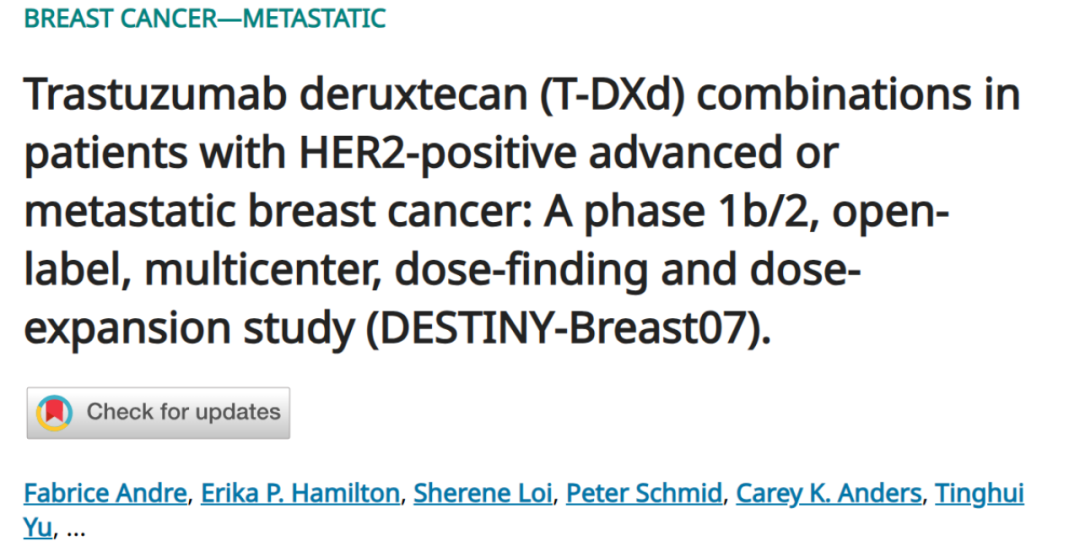Click the wrapped Yu surname link
This screenshot has height=552, width=1080.
click(x=38, y=528)
